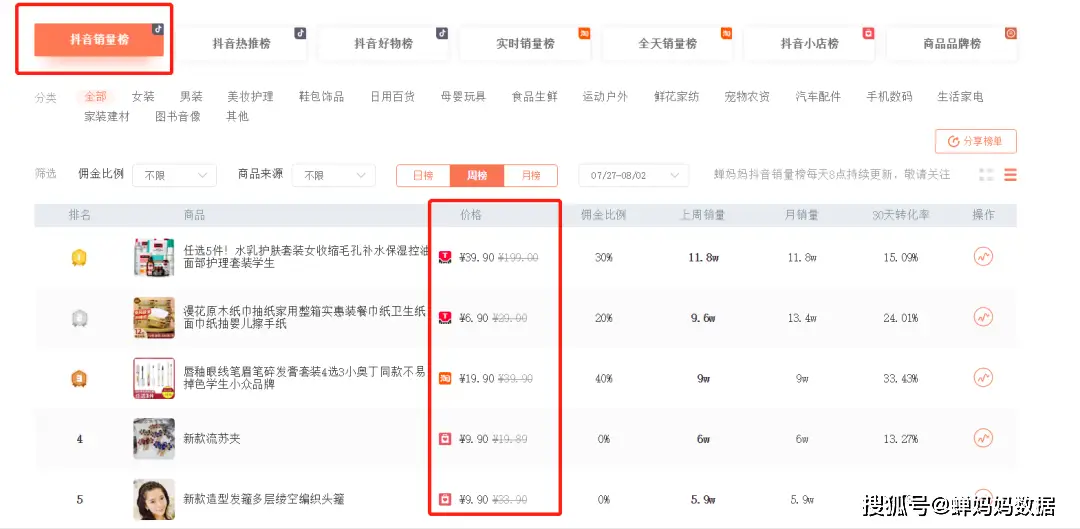Open the 任选5件！水乳护肤套装 product title

point(305,256)
